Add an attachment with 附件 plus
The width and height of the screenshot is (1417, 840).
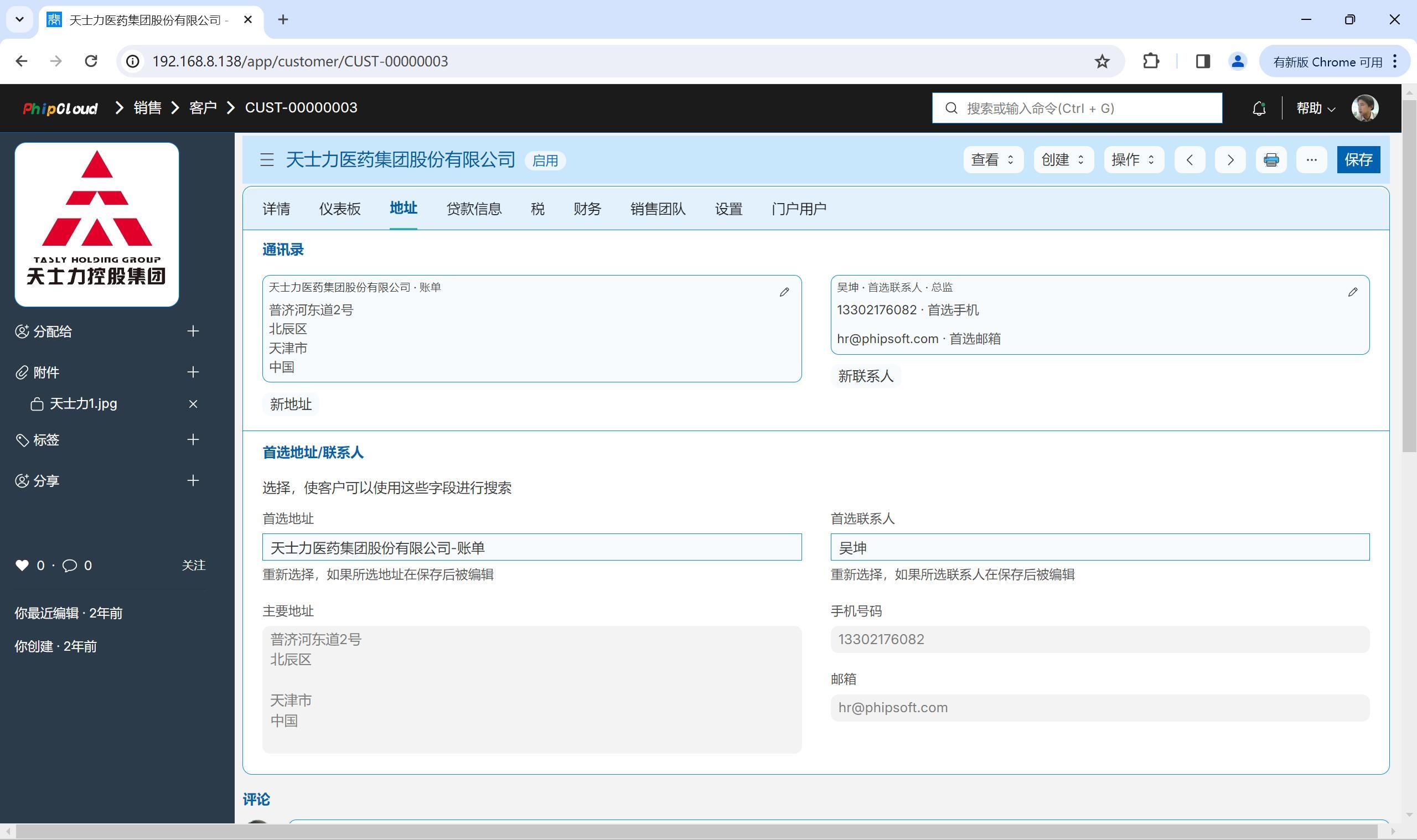point(193,372)
